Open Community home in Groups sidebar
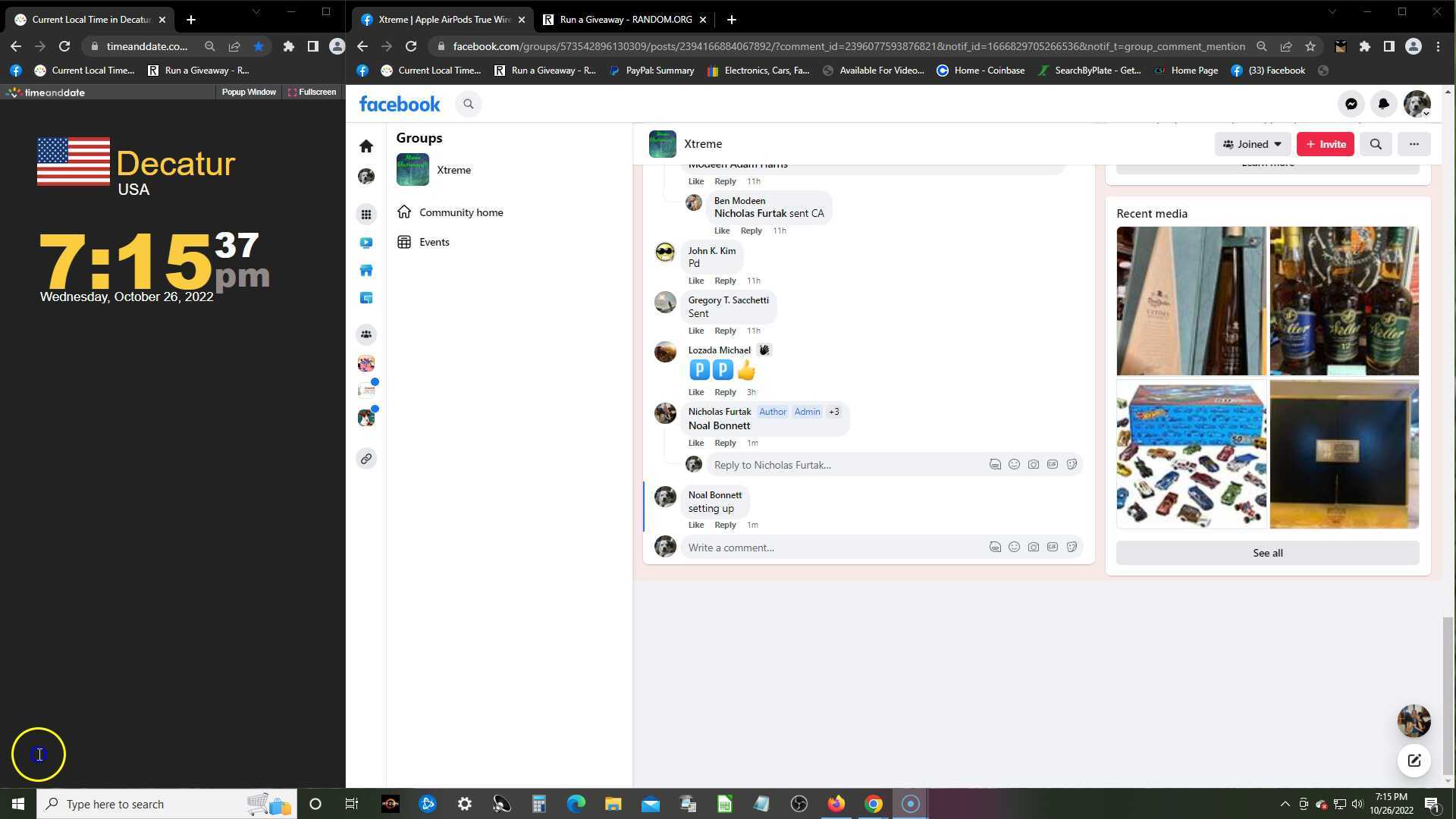Viewport: 1456px width, 819px height. click(460, 212)
